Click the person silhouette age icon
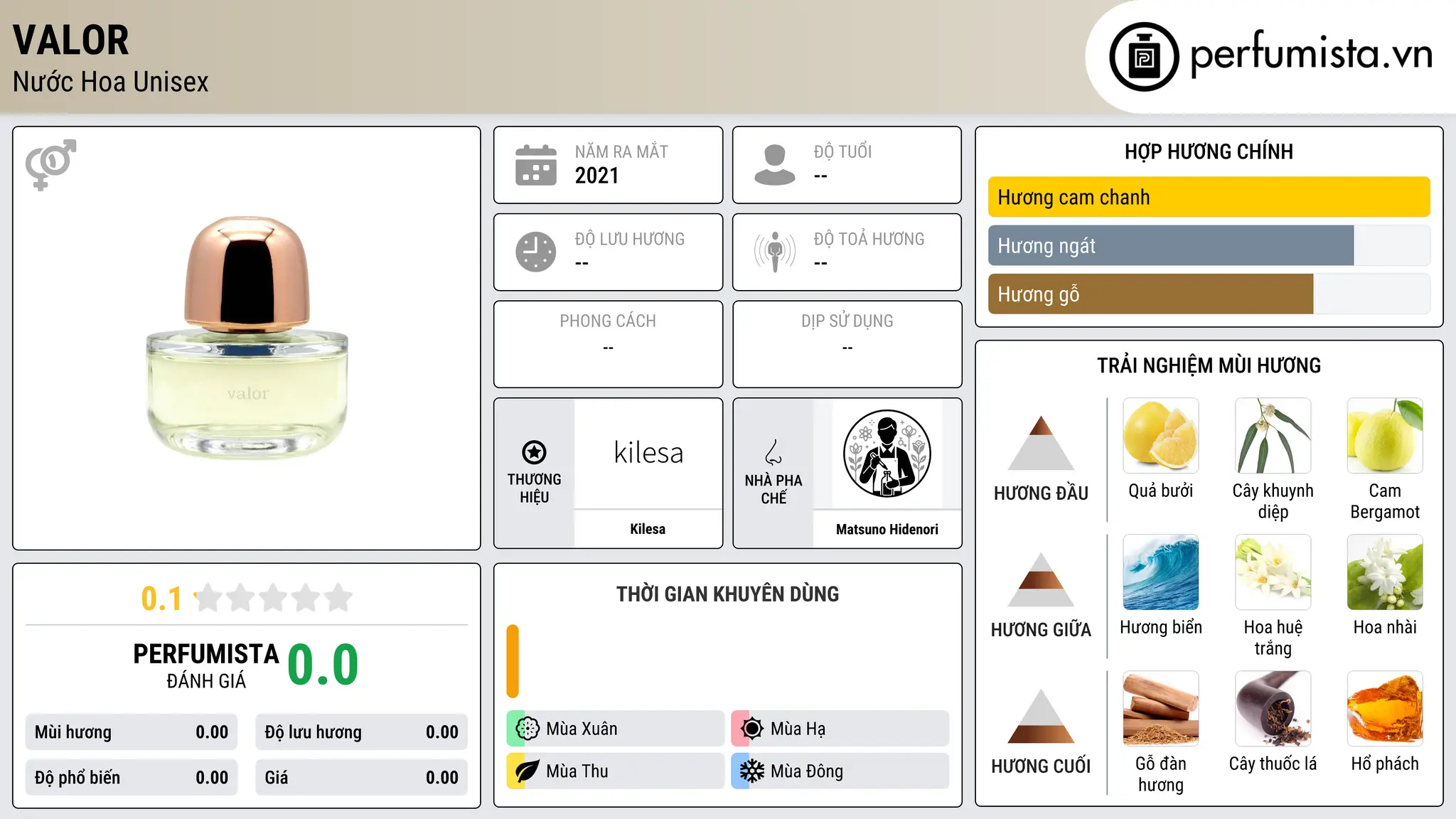Screen dimensions: 1456x819 [775, 165]
